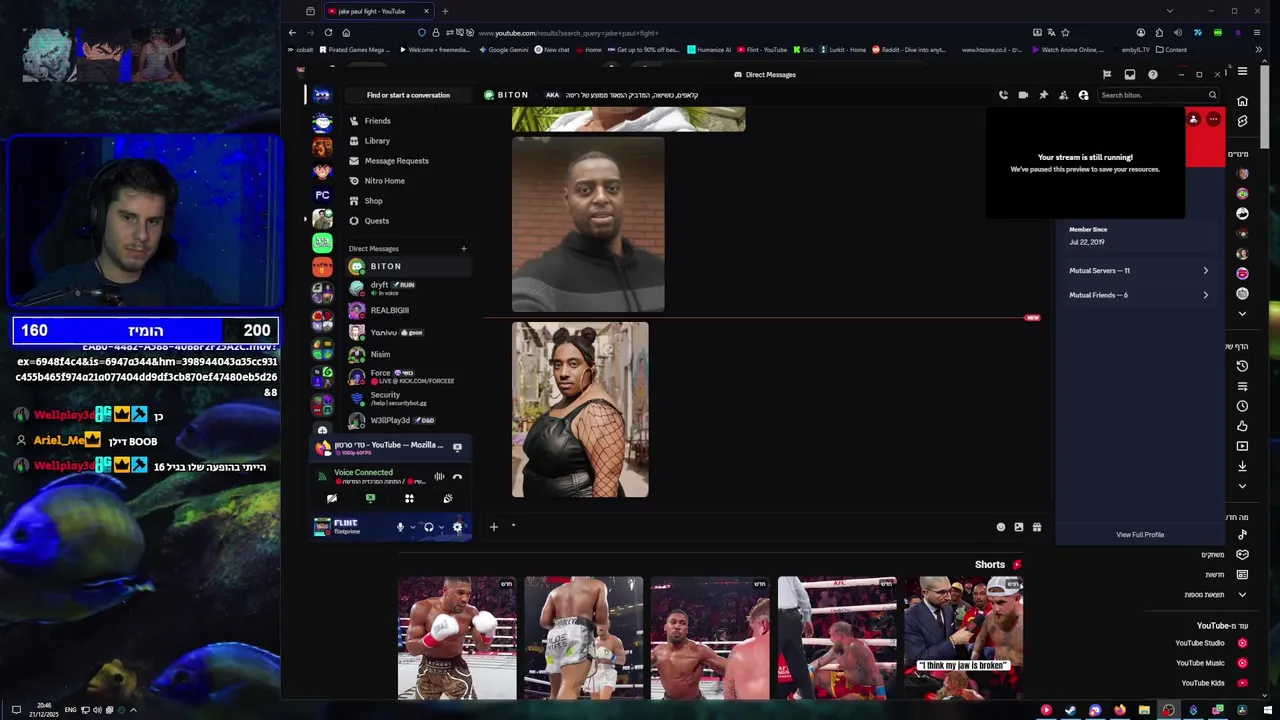Open DM with REALBIGIII
The image size is (1280, 720).
408,310
